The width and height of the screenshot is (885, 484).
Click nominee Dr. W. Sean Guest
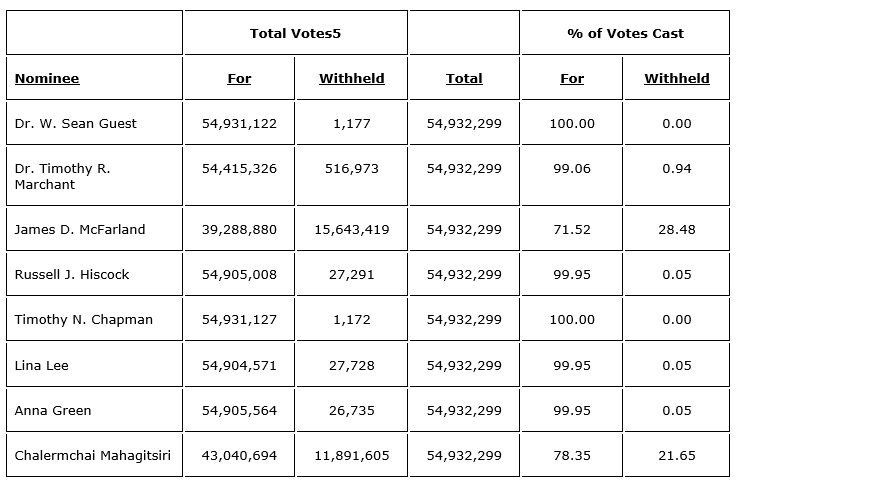pos(76,123)
